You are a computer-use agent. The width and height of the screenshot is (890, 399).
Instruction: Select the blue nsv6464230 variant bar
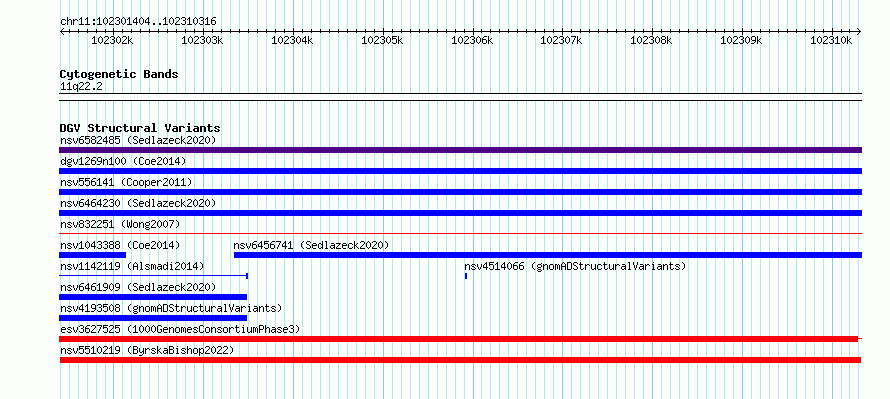tap(460, 213)
